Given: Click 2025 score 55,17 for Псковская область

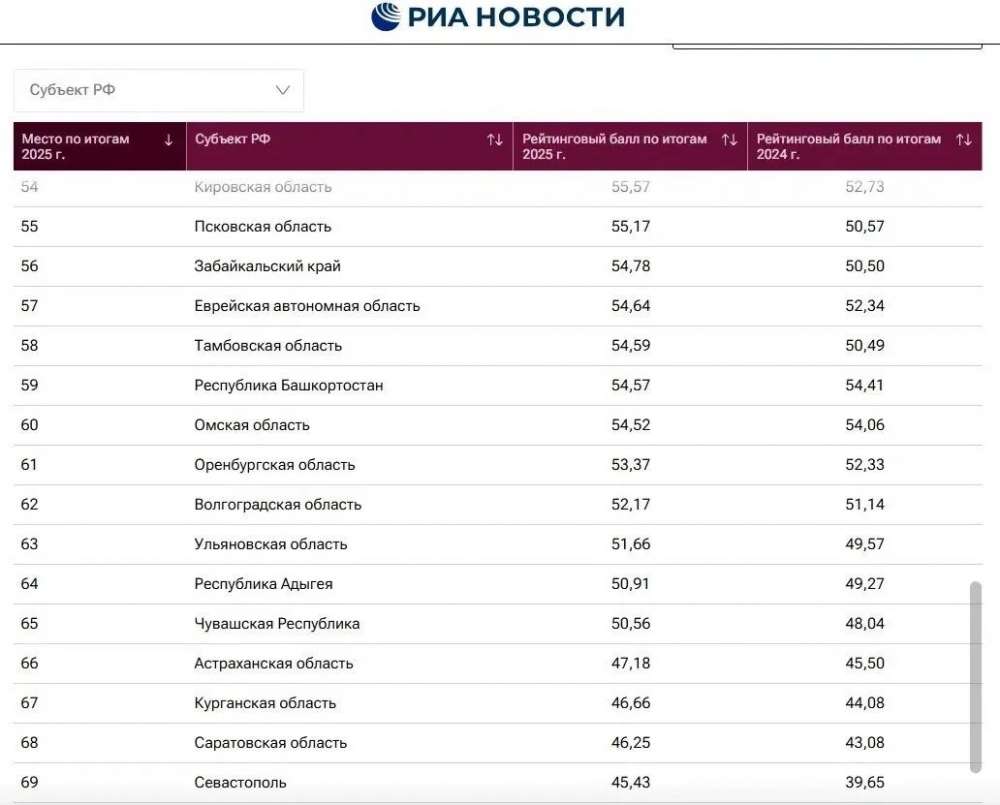Looking at the screenshot, I should point(631,226).
